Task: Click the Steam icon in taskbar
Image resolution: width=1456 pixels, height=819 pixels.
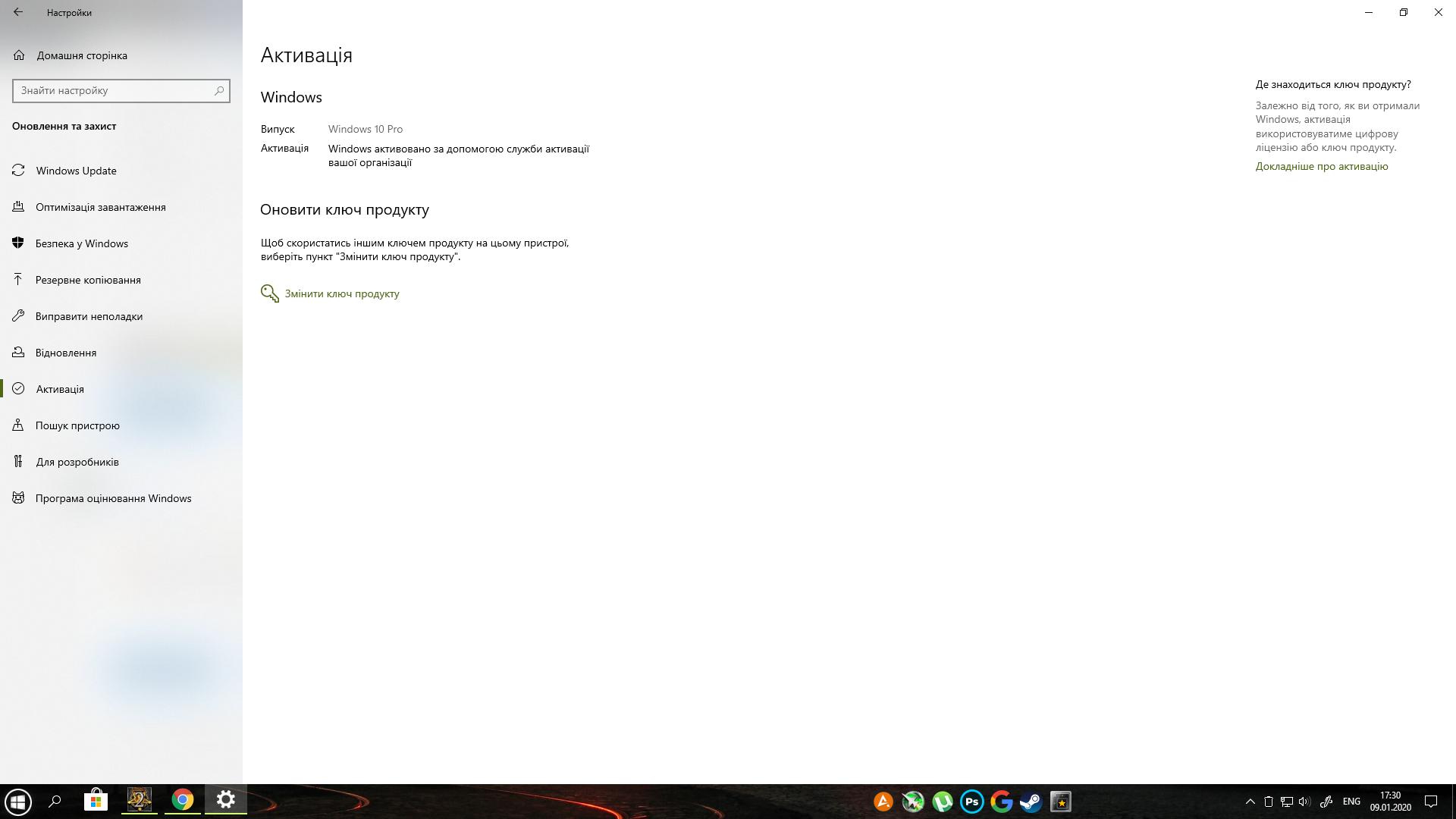Action: [x=1031, y=801]
